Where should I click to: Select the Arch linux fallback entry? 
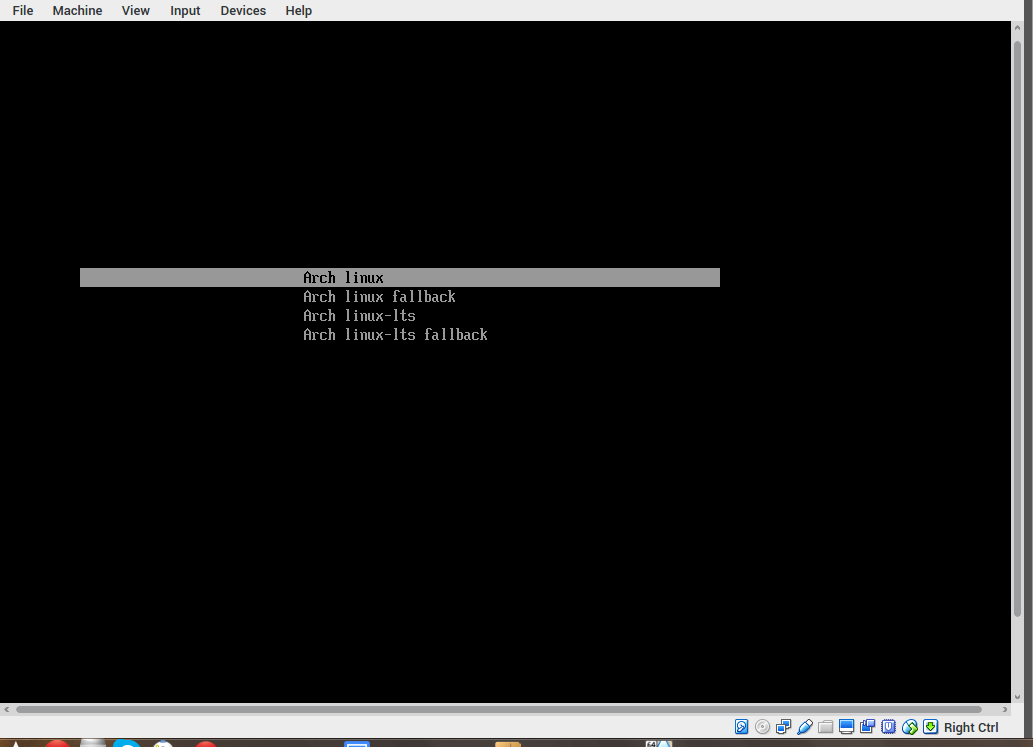coord(379,296)
